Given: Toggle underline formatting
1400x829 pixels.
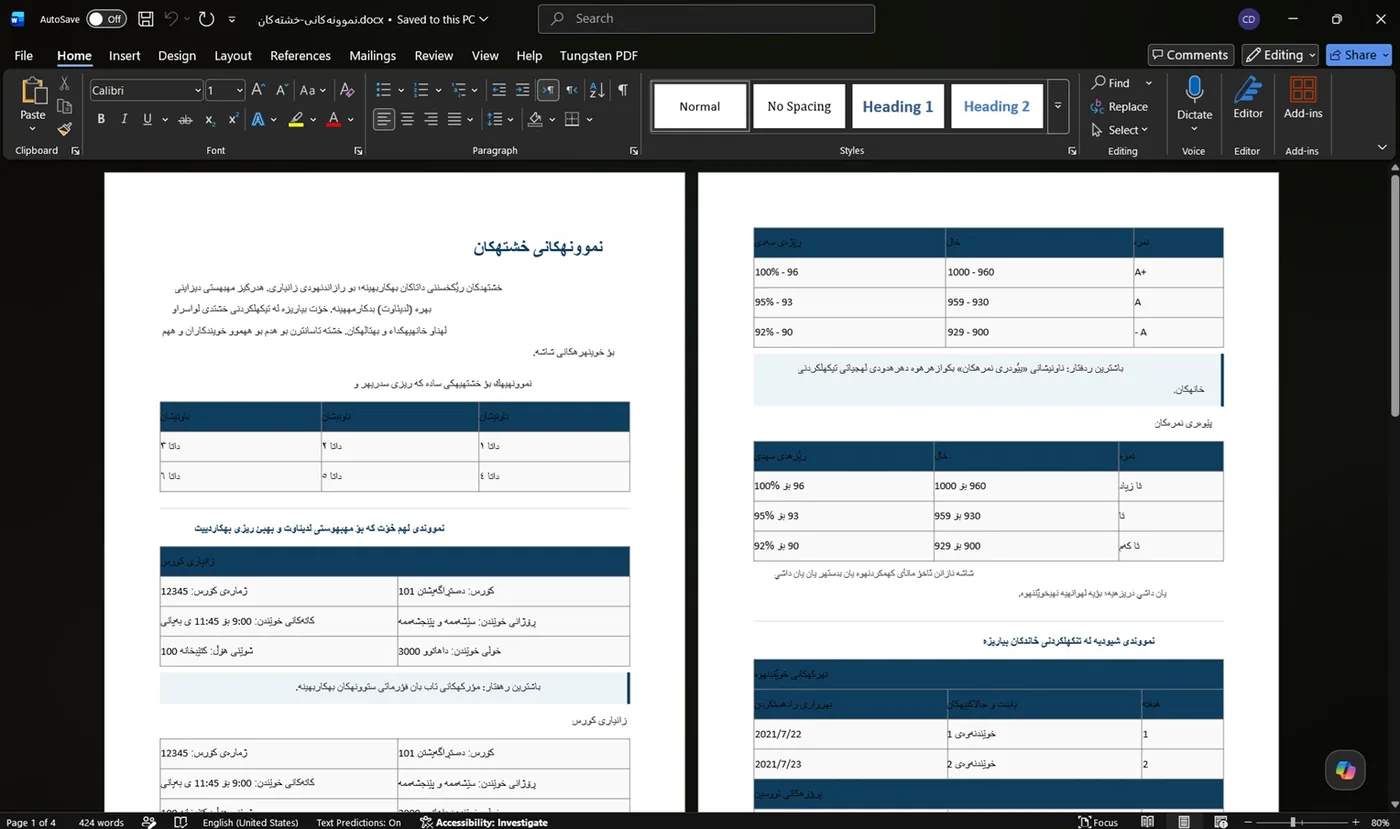Looking at the screenshot, I should coord(148,119).
